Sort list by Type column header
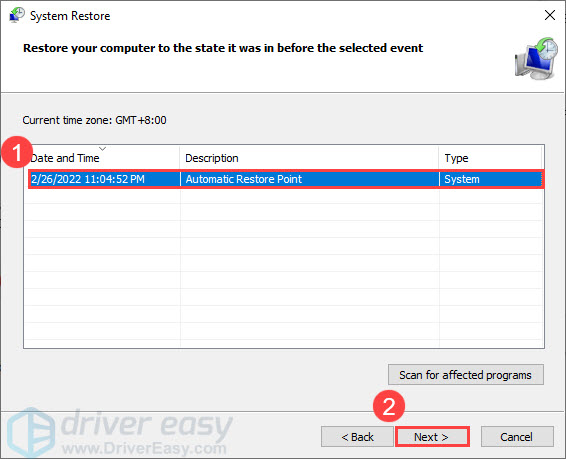The width and height of the screenshot is (566, 459). (490, 158)
